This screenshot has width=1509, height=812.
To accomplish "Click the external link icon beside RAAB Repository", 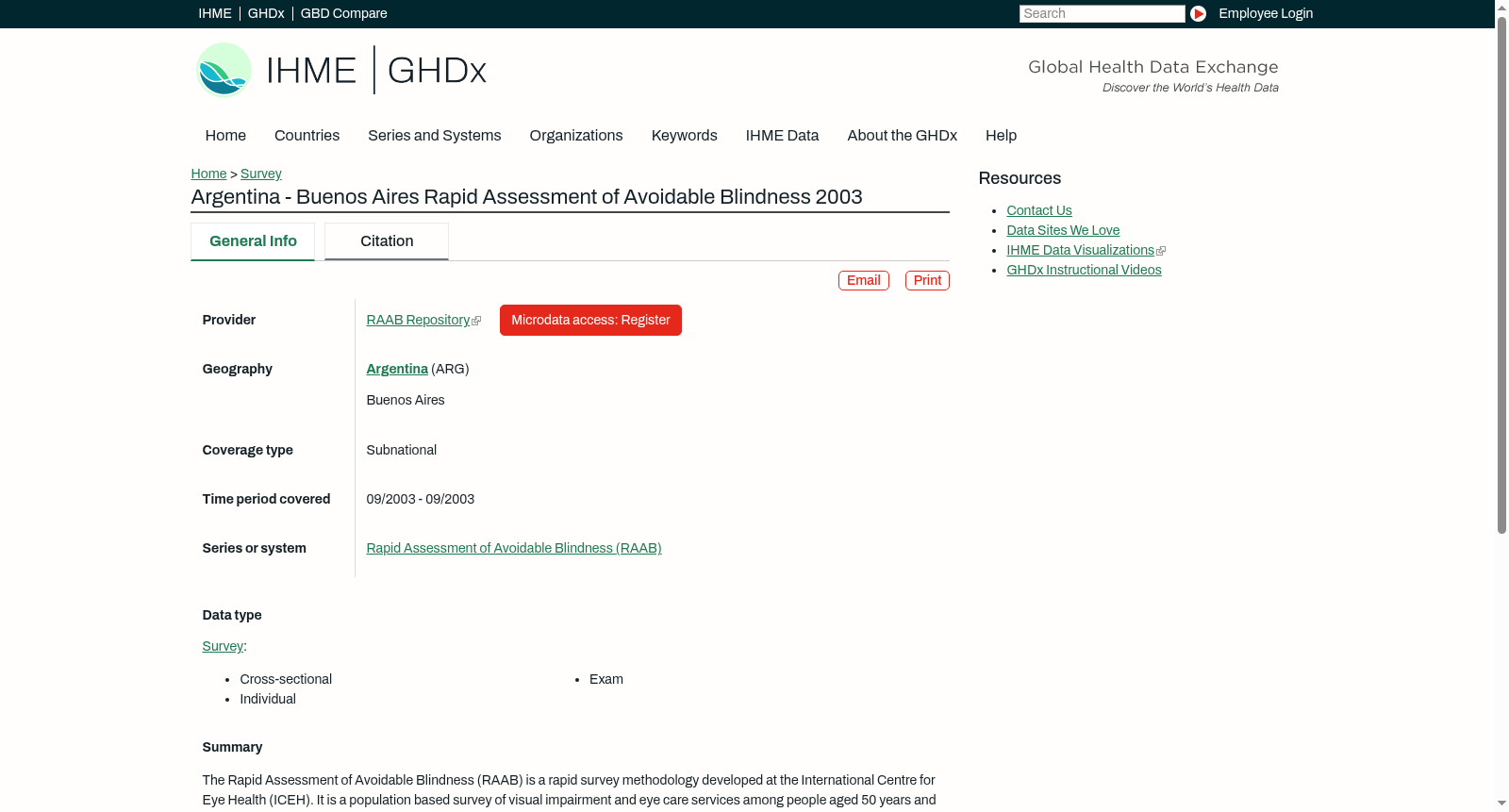I will 476,321.
